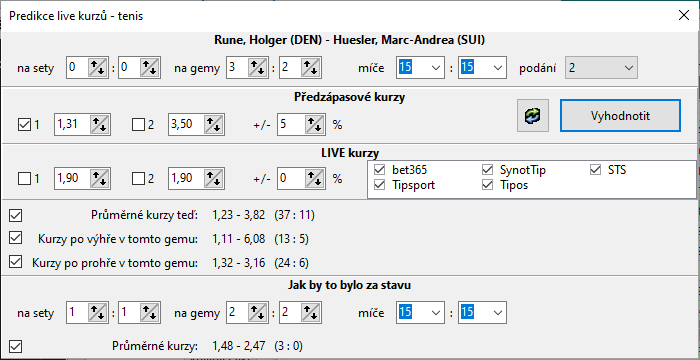Click the Vyhodnotit button
The width and height of the screenshot is (700, 360).
coord(620,116)
